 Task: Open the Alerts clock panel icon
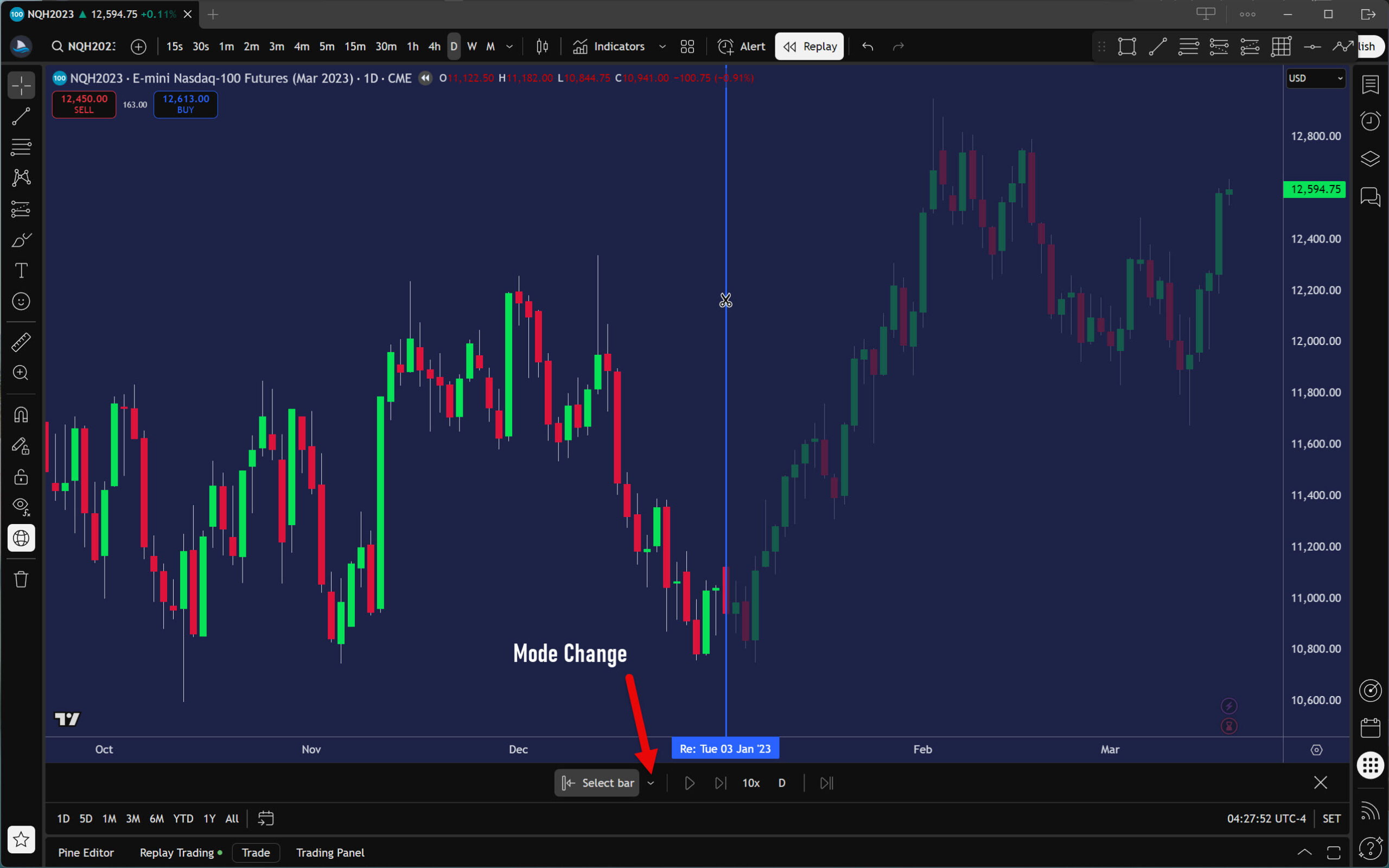(1370, 121)
